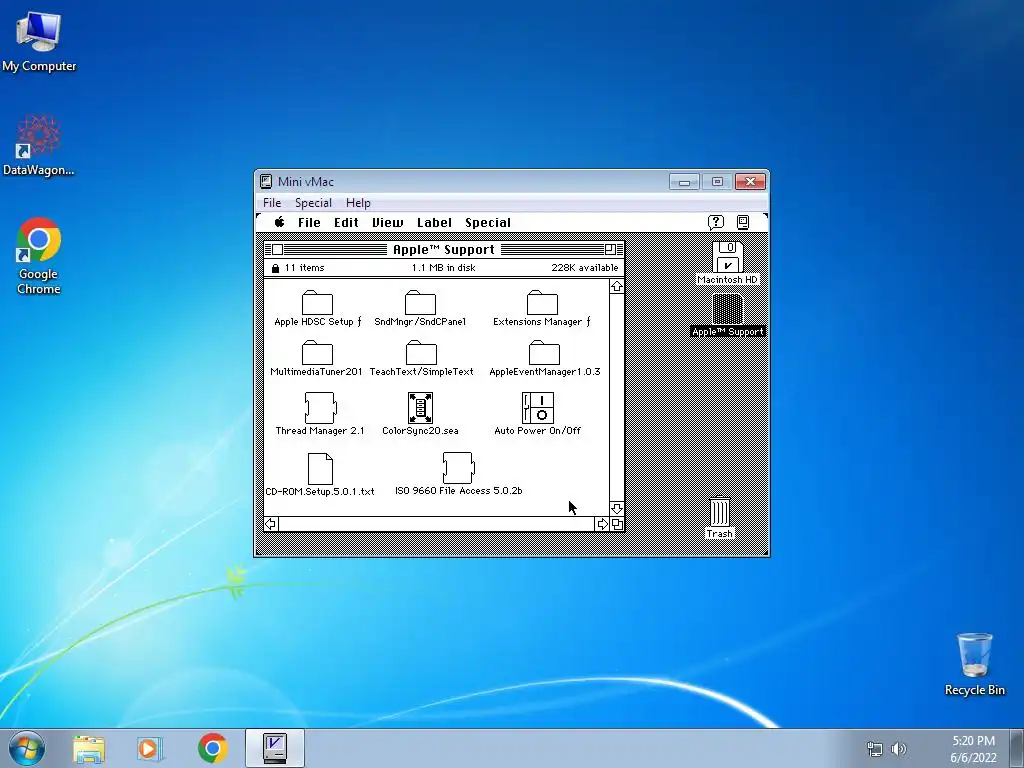Image resolution: width=1024 pixels, height=768 pixels.
Task: Open Mini vMac's Help menu
Action: point(358,203)
